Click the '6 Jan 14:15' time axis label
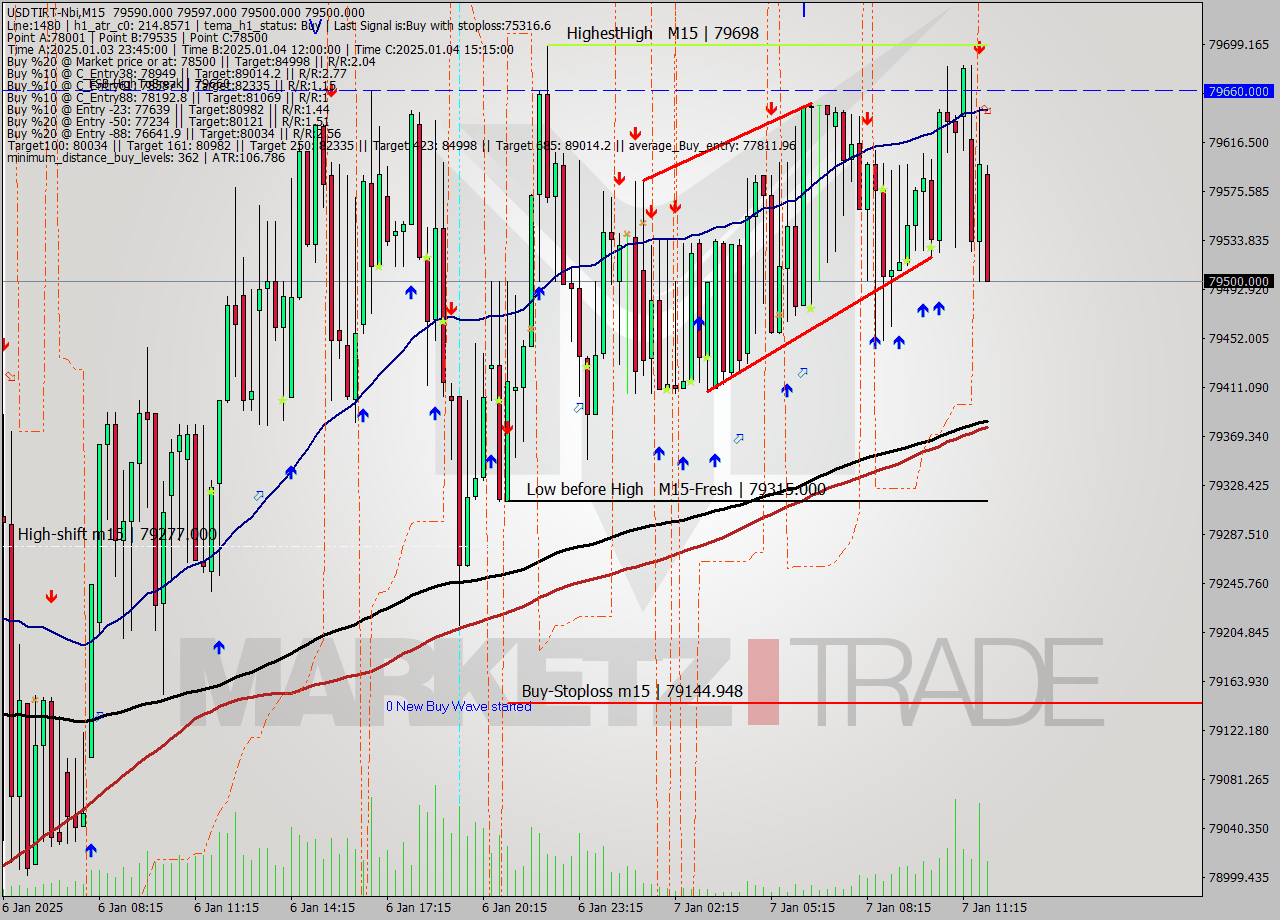The image size is (1280, 920). tap(322, 908)
